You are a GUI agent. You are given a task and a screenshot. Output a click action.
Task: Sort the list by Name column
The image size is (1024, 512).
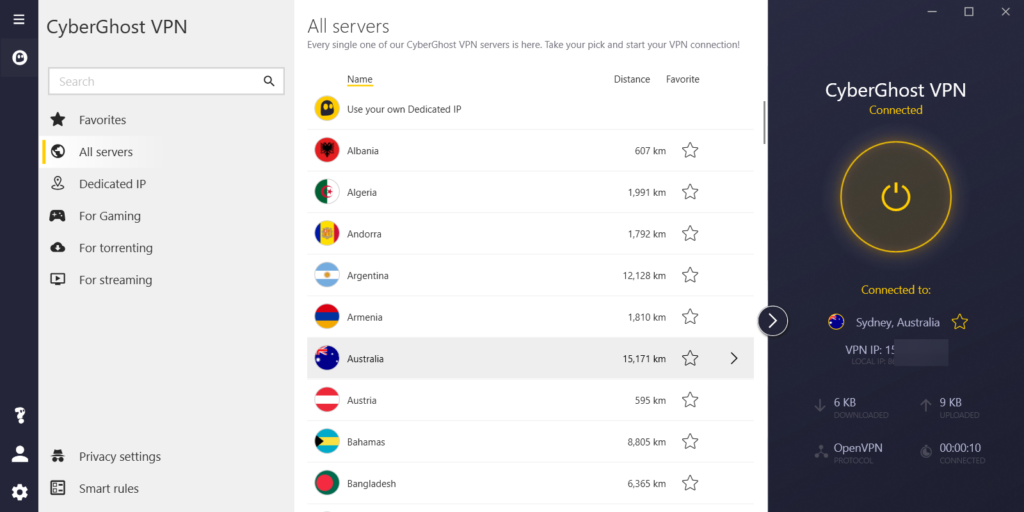point(359,80)
